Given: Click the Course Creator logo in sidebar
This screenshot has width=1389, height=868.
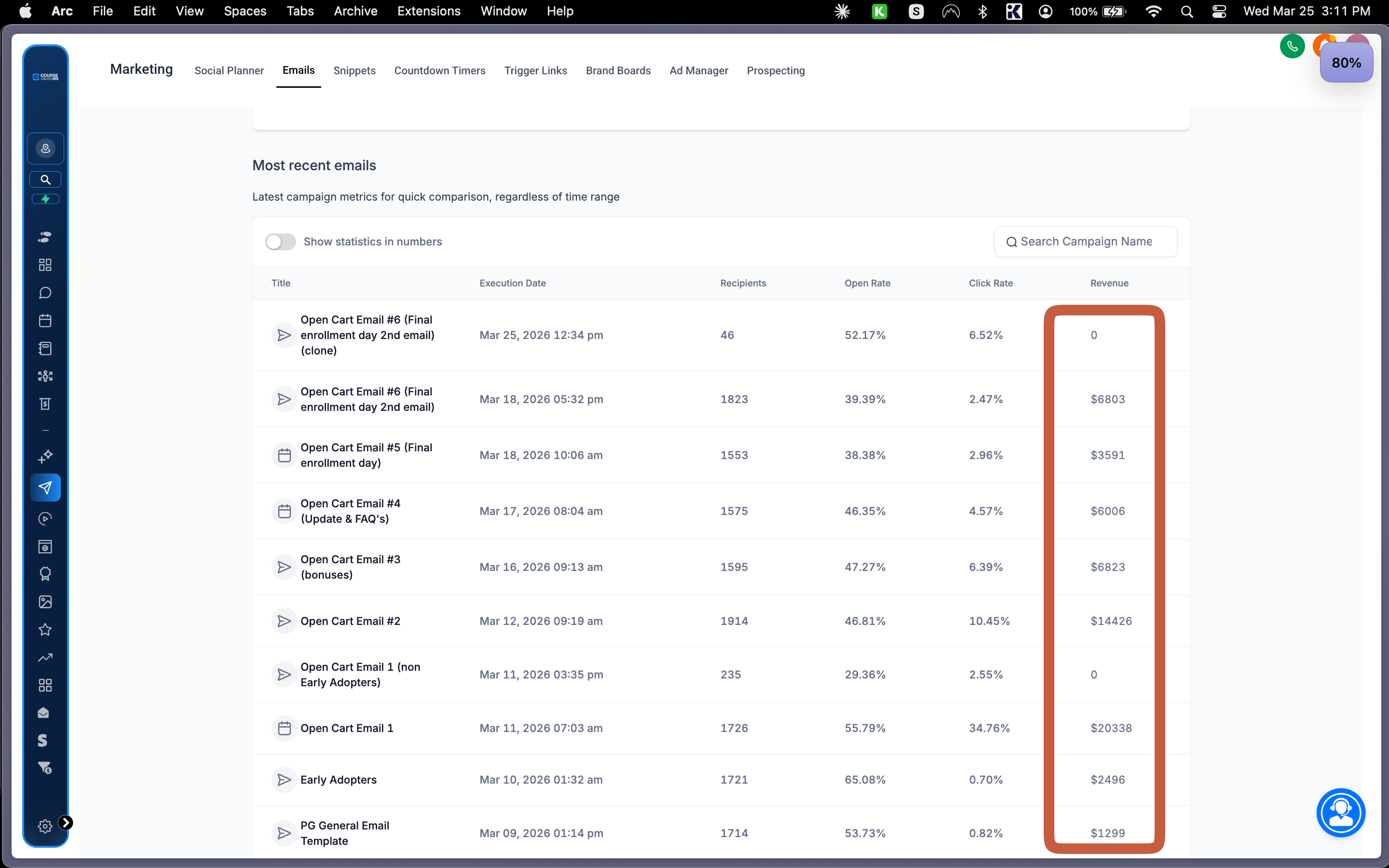Looking at the screenshot, I should (x=45, y=77).
